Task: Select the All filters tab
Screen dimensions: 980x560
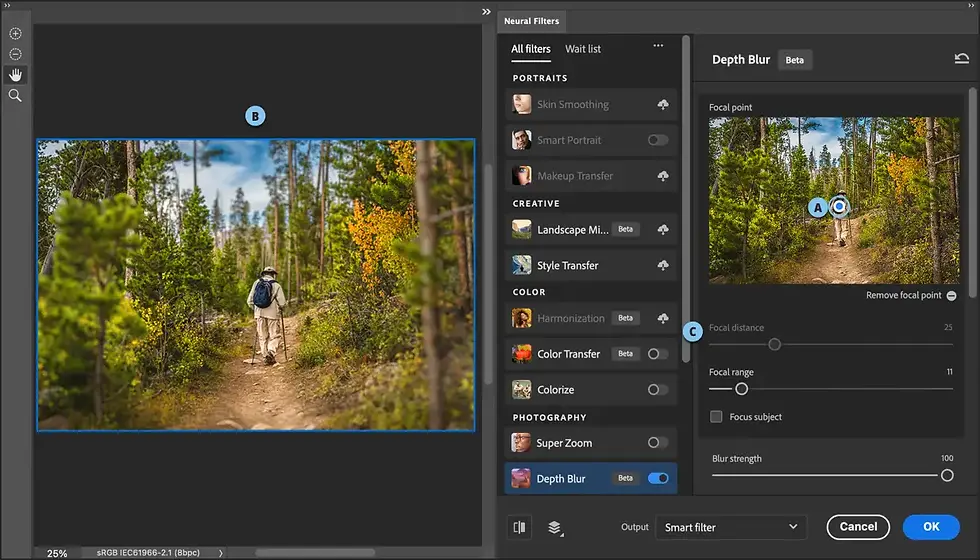Action: 531,49
